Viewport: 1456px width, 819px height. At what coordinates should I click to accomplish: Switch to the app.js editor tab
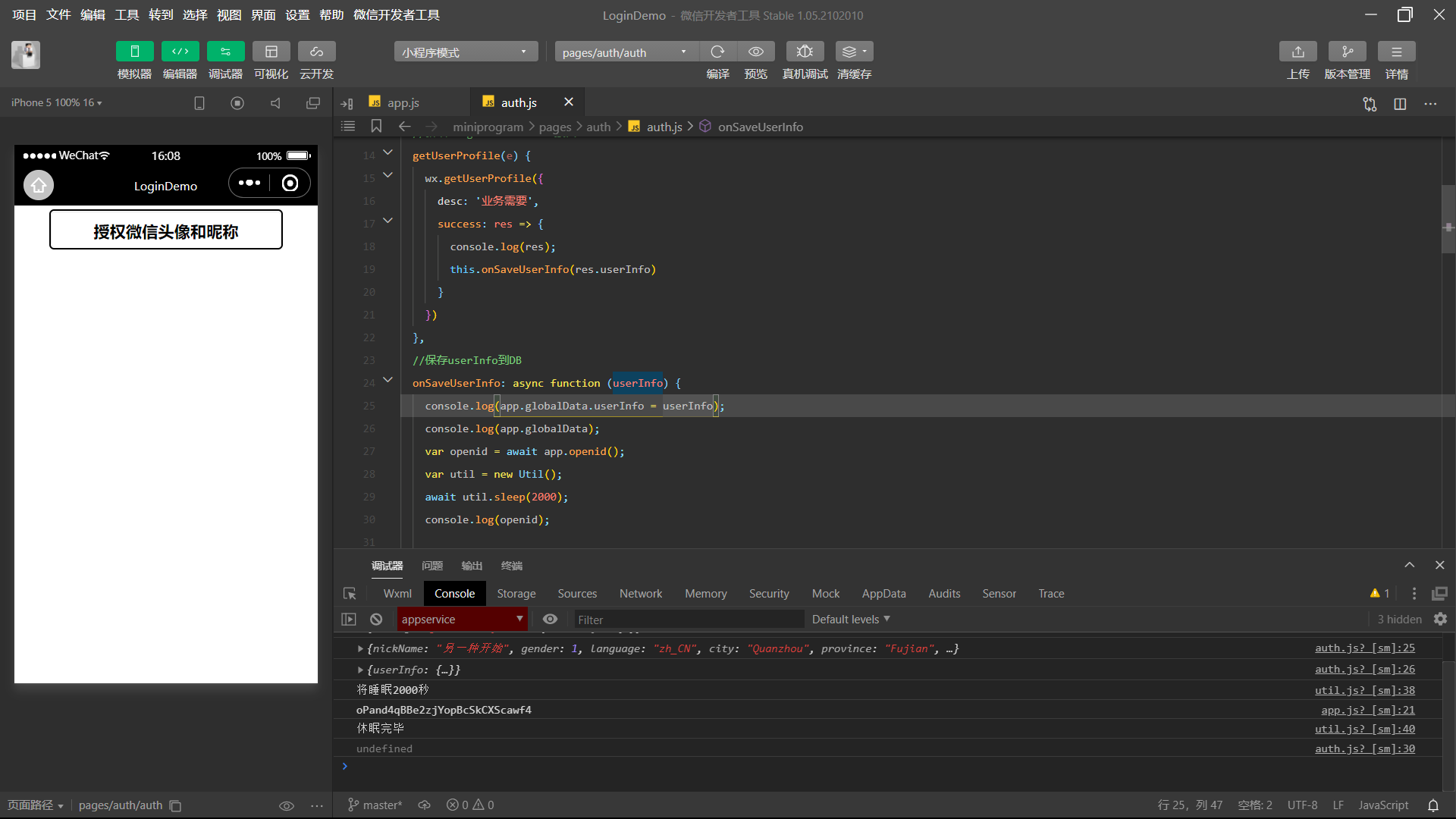pyautogui.click(x=403, y=102)
